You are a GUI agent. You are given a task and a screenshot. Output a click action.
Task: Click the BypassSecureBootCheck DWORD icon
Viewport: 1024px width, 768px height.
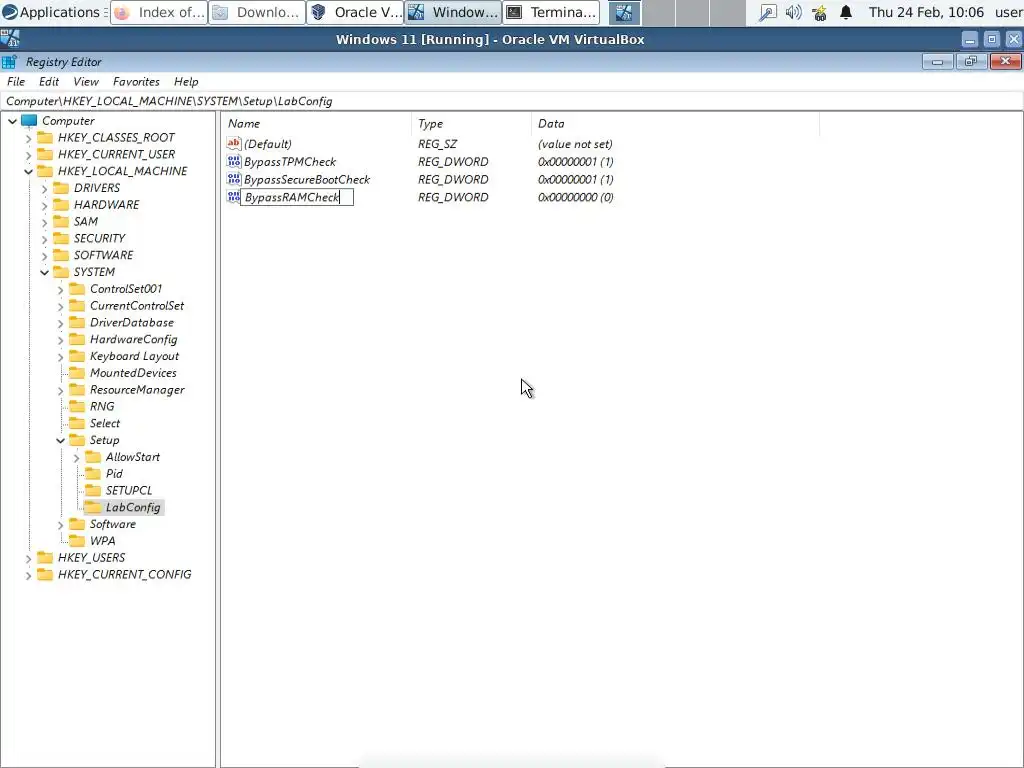(234, 179)
